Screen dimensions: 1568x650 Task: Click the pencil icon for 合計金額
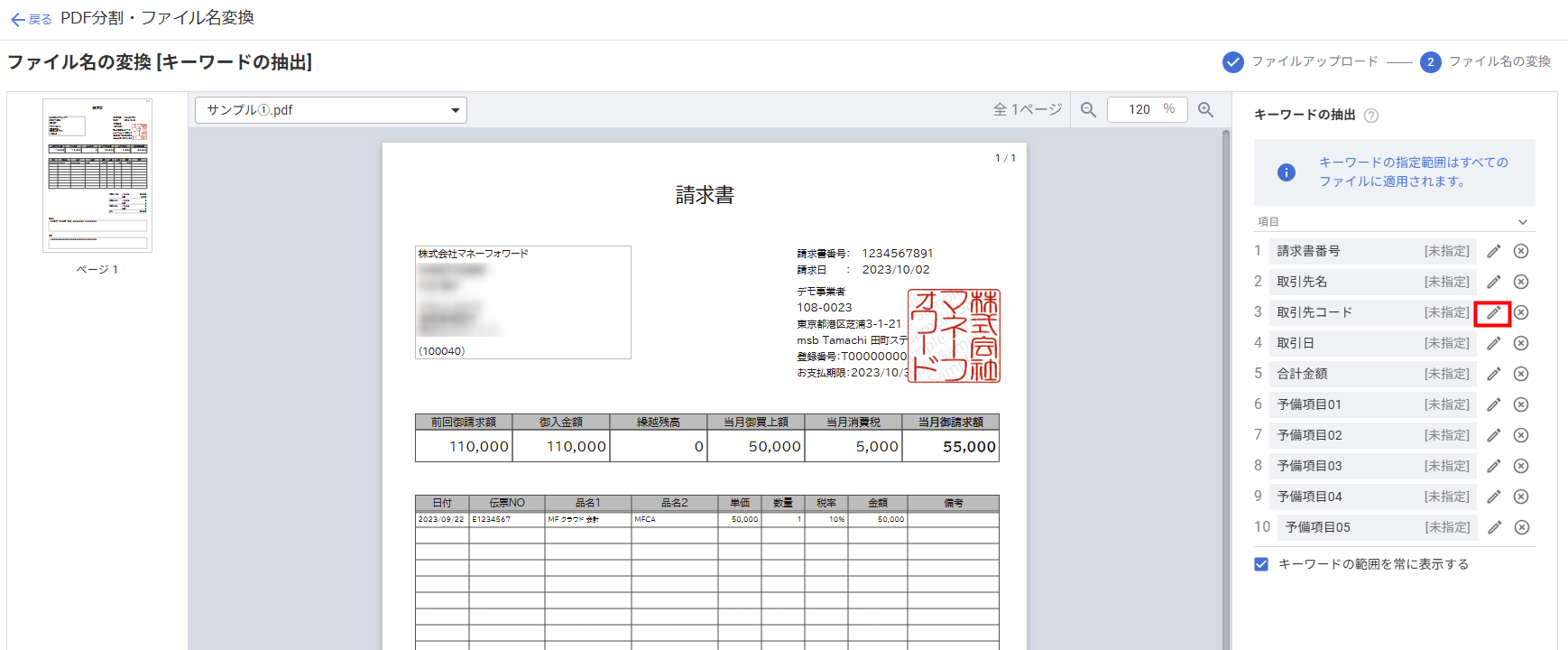point(1493,374)
